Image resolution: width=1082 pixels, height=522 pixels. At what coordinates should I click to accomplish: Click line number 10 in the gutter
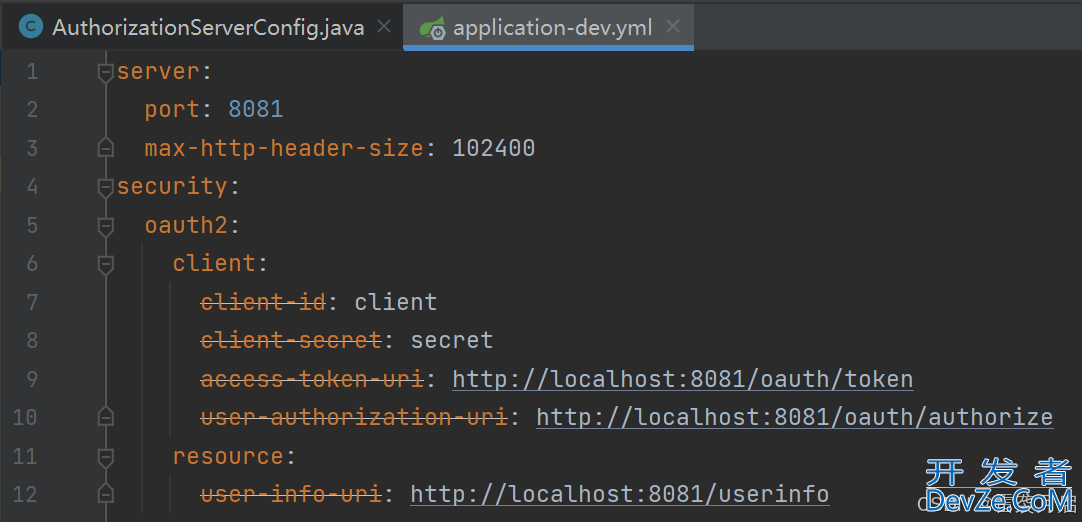coord(25,418)
